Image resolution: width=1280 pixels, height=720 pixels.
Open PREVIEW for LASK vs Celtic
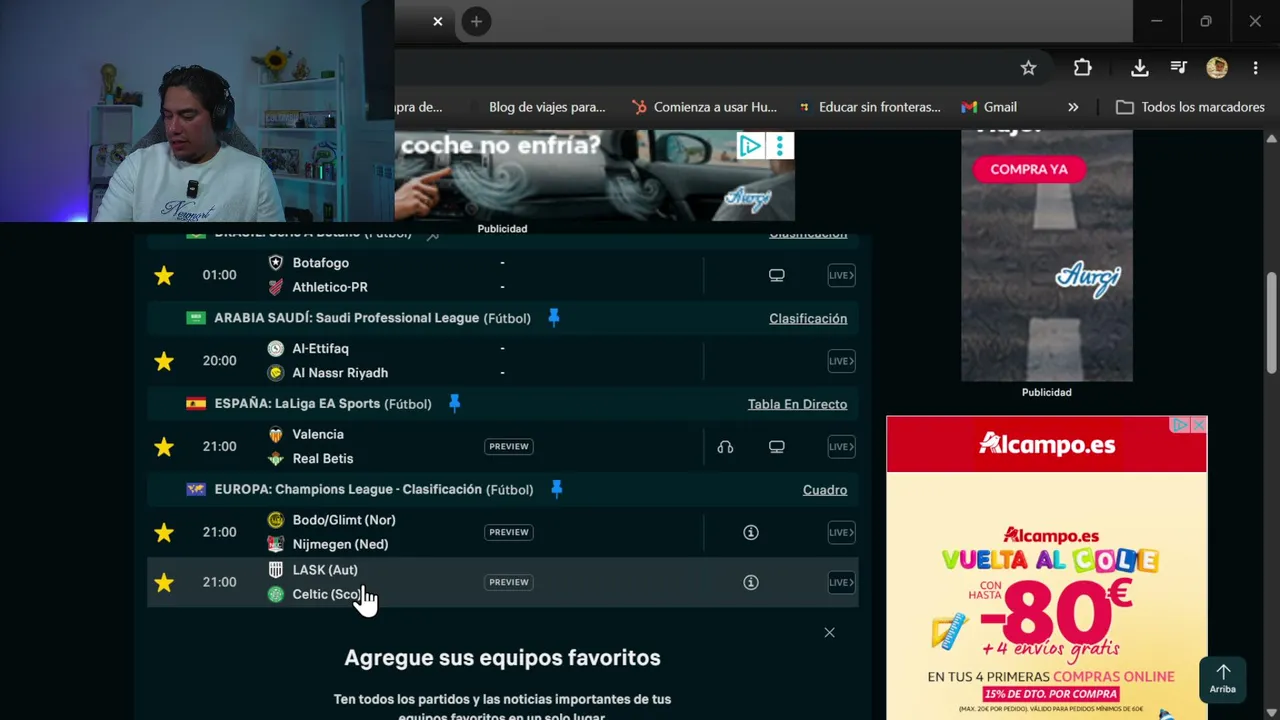pos(509,582)
